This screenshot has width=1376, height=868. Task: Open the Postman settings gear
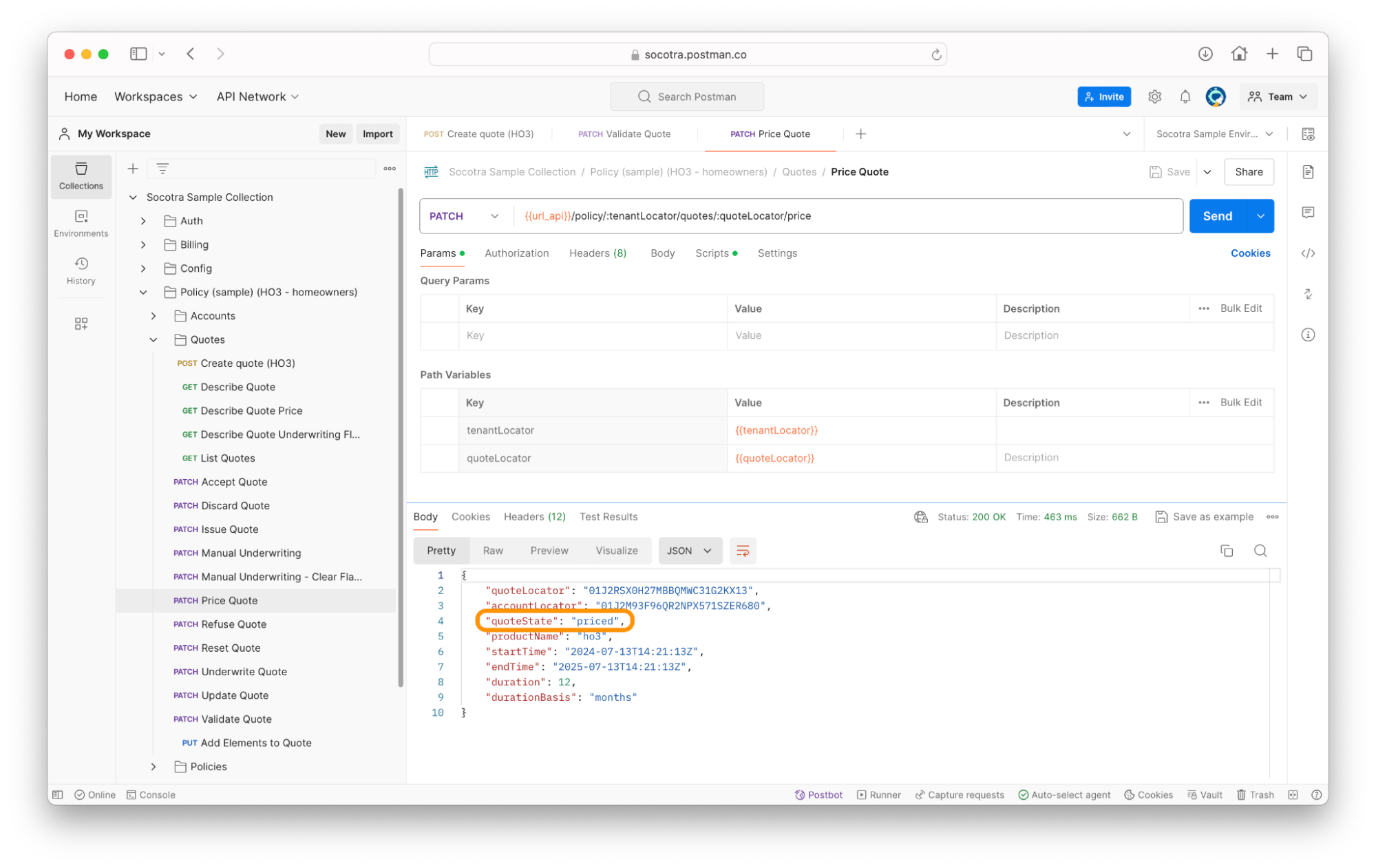1154,97
